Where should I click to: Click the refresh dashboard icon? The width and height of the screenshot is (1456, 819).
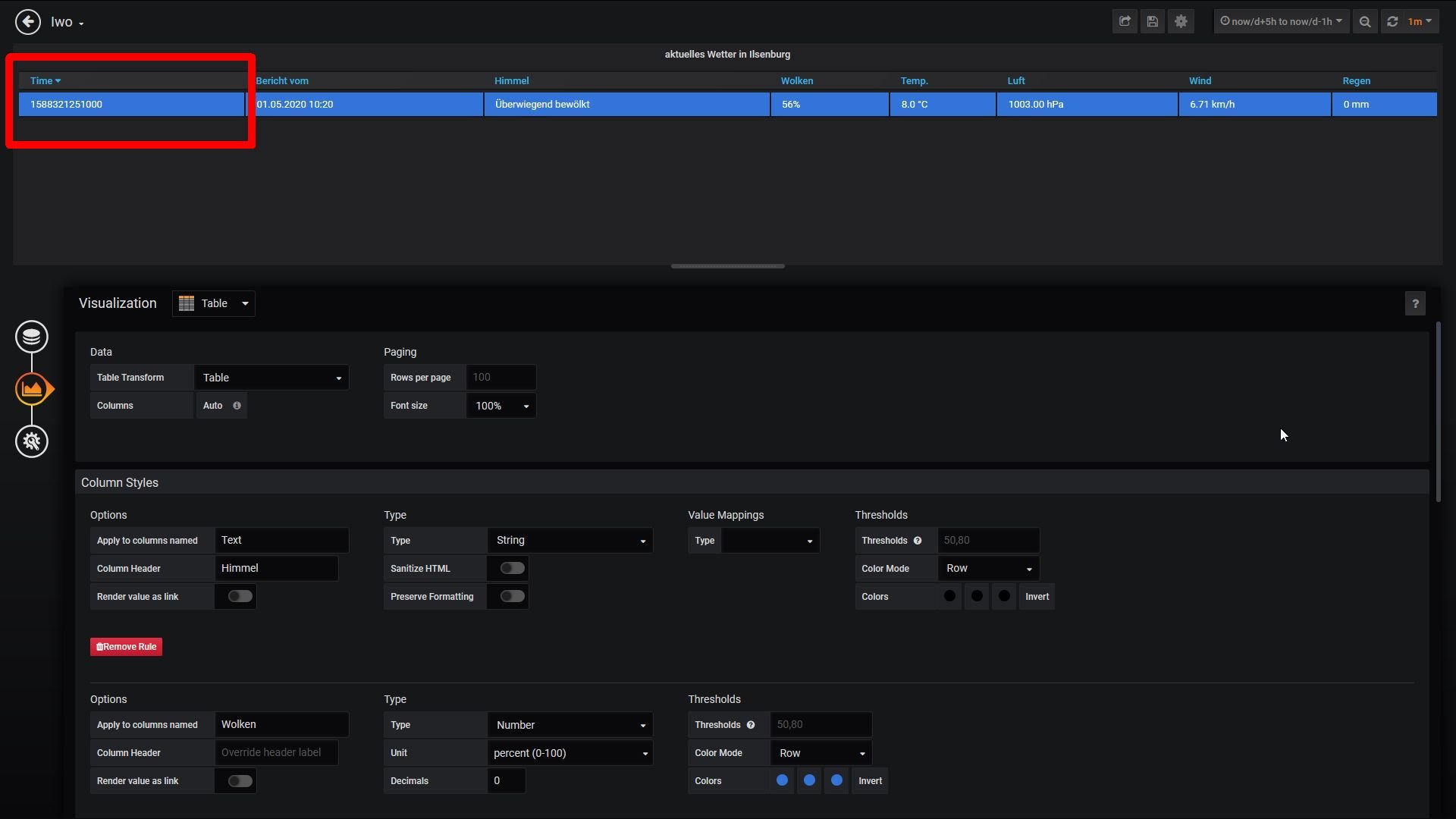tap(1392, 21)
